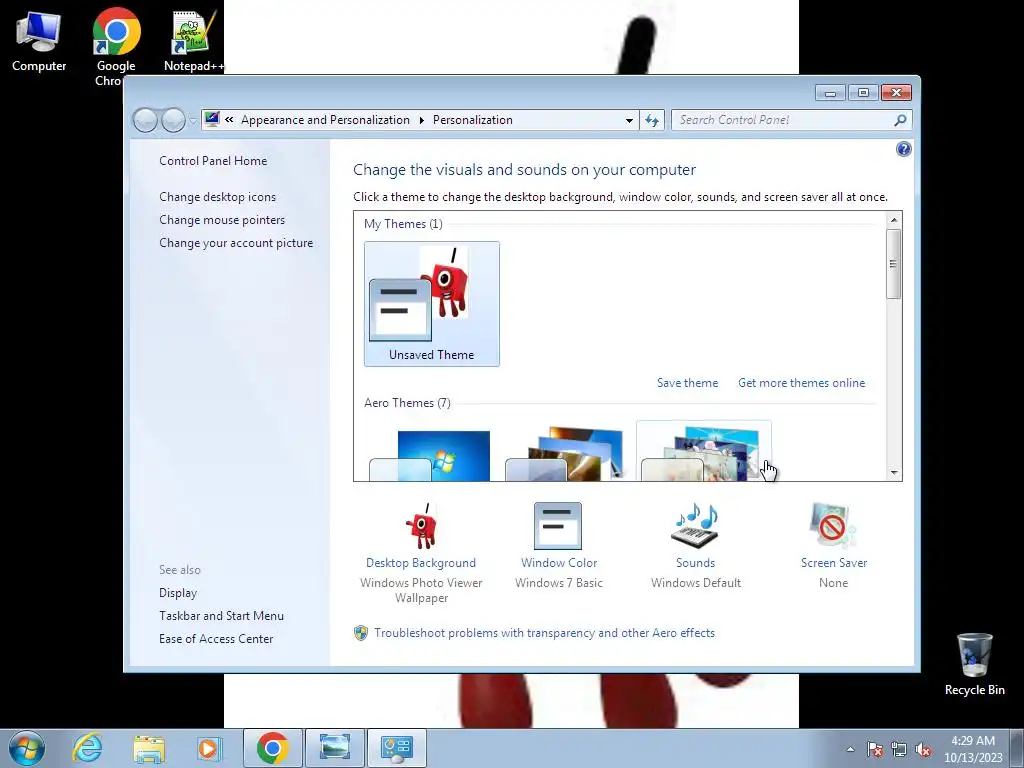Click the refresh button beside address bar
The image size is (1024, 768).
pyautogui.click(x=652, y=120)
